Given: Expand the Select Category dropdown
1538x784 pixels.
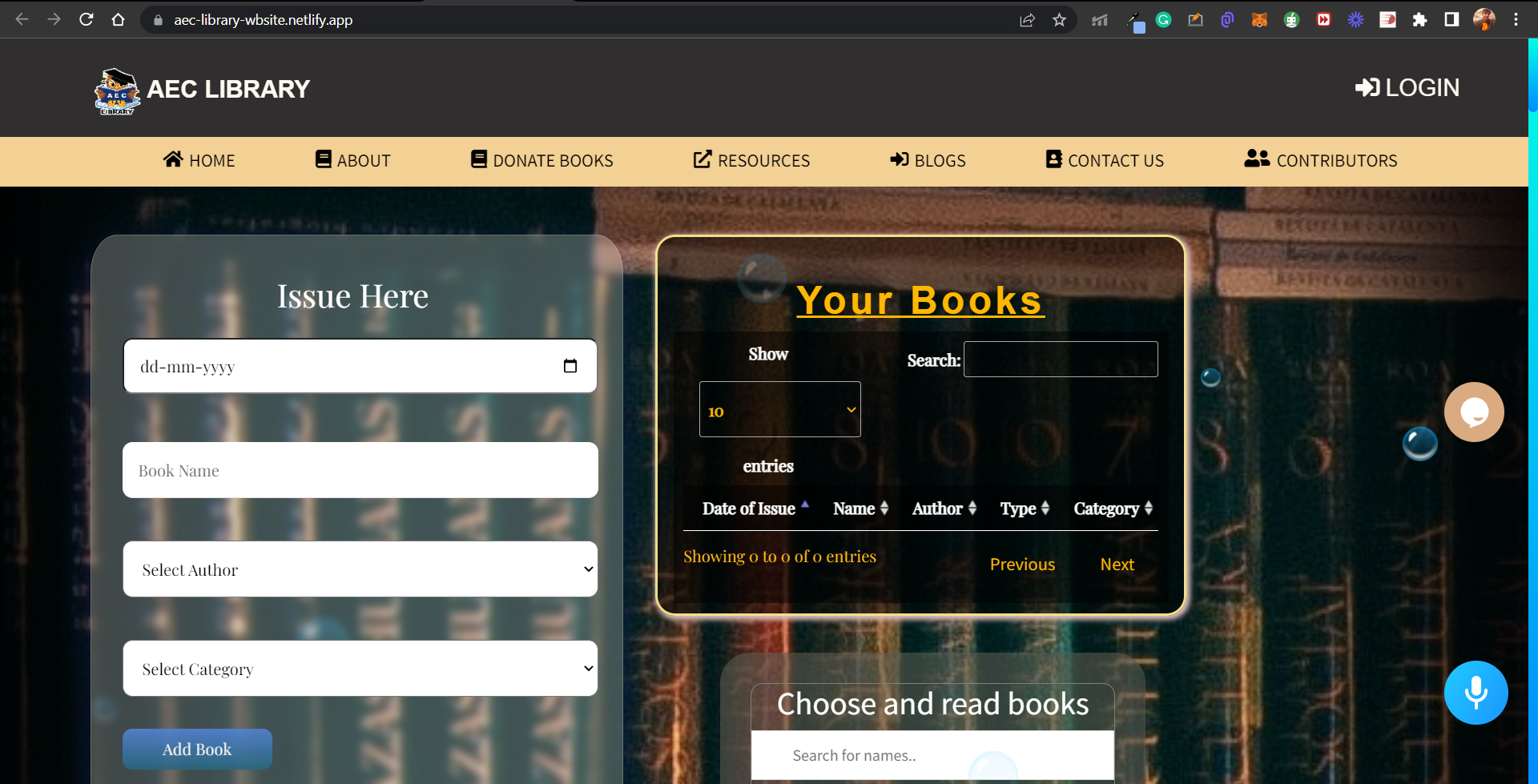Looking at the screenshot, I should (360, 669).
